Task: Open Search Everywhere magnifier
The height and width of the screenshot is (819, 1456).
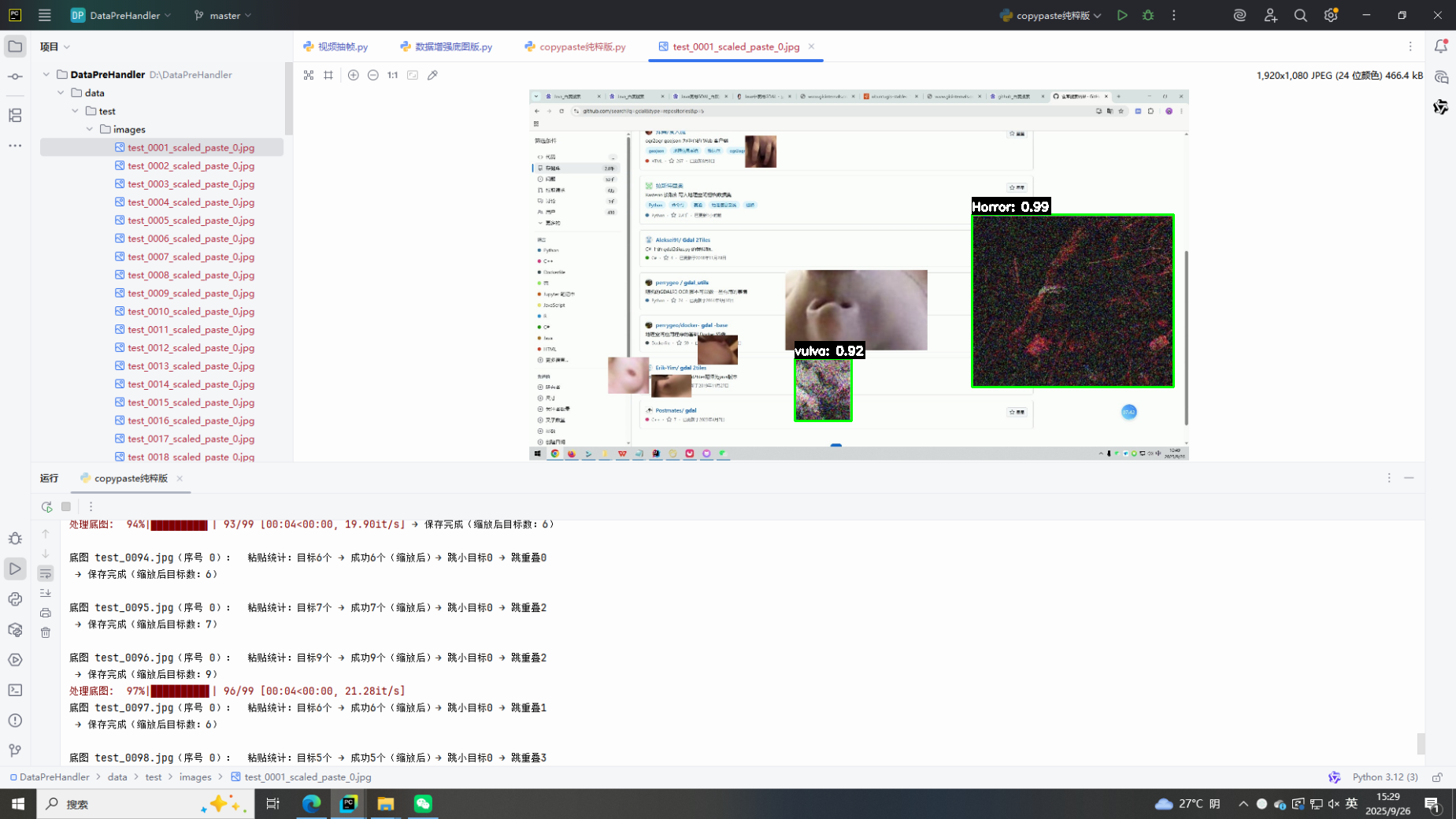Action: 1300,15
